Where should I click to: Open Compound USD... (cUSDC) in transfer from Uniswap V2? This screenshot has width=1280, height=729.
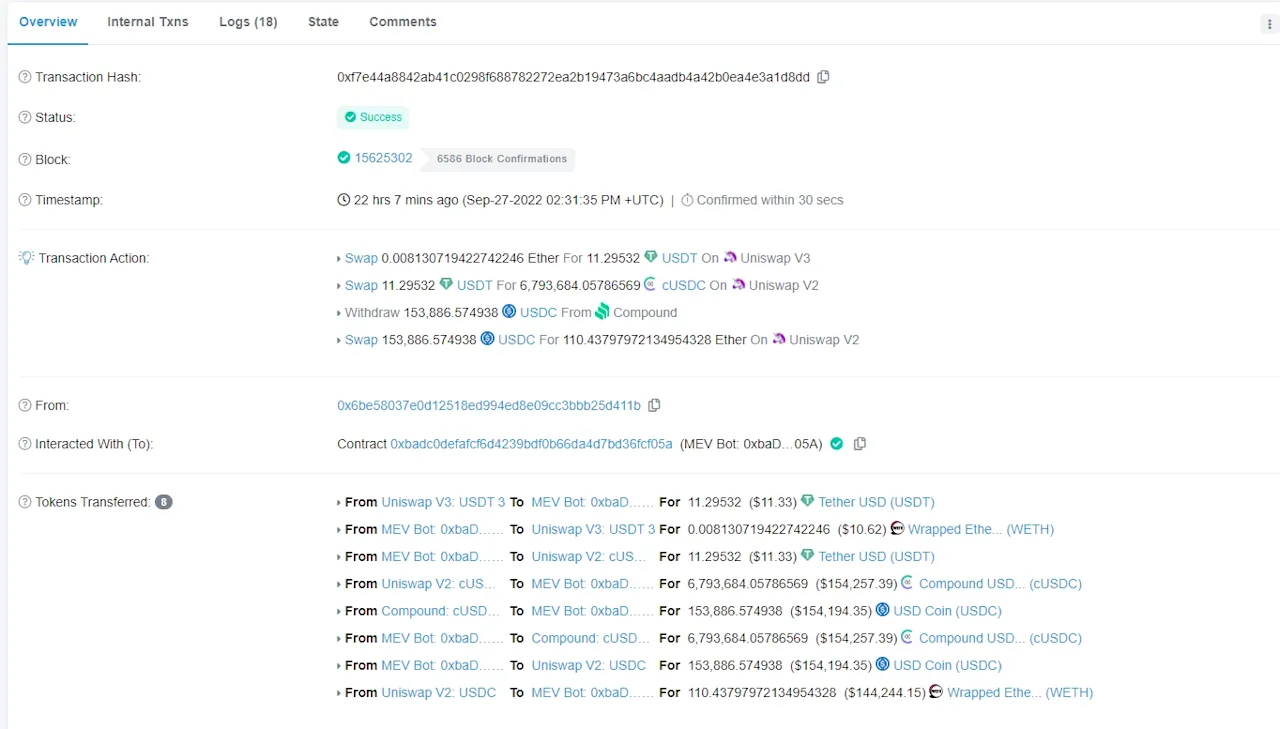click(x=1000, y=583)
